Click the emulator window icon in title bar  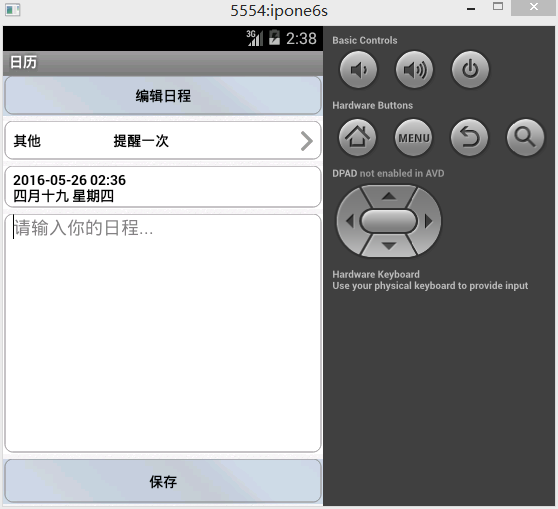[x=12, y=10]
